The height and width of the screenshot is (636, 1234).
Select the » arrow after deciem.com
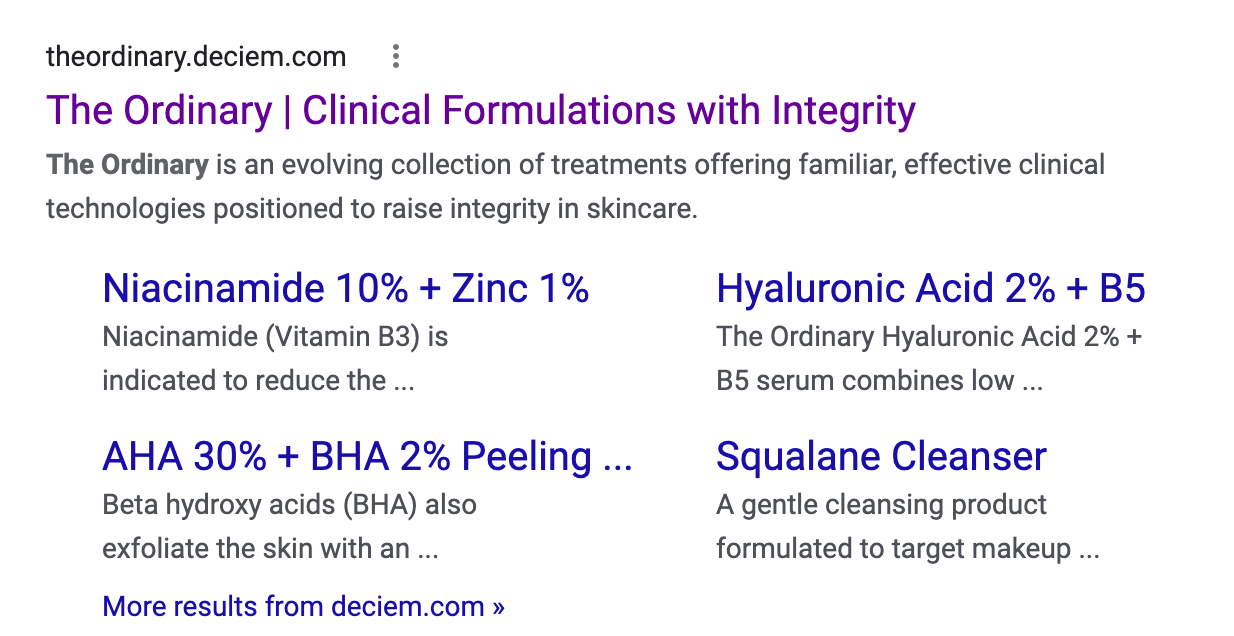tap(498, 607)
